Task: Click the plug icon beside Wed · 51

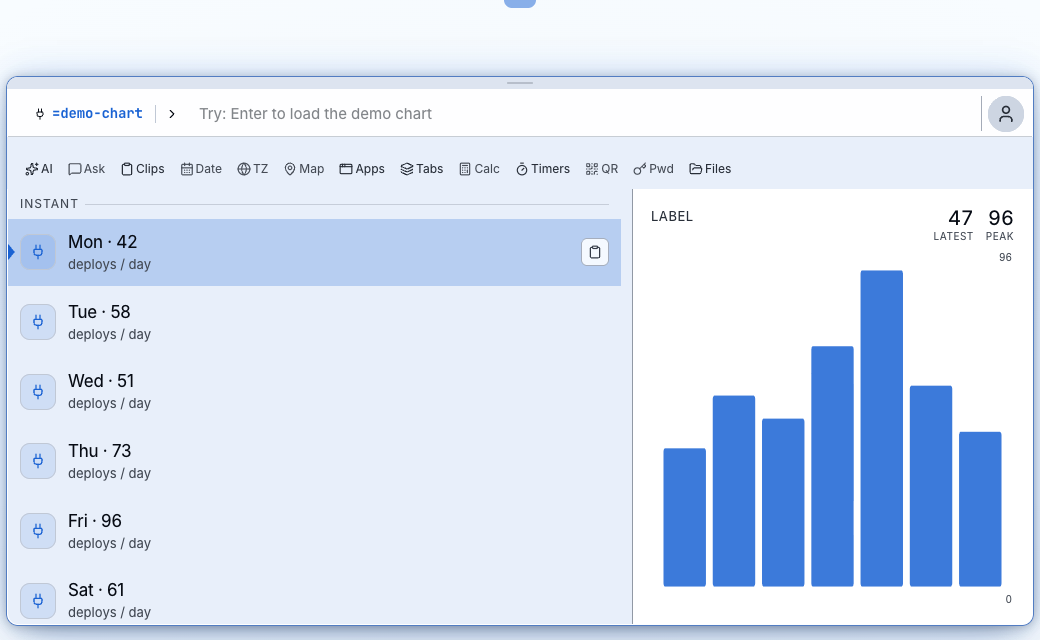Action: (x=38, y=392)
